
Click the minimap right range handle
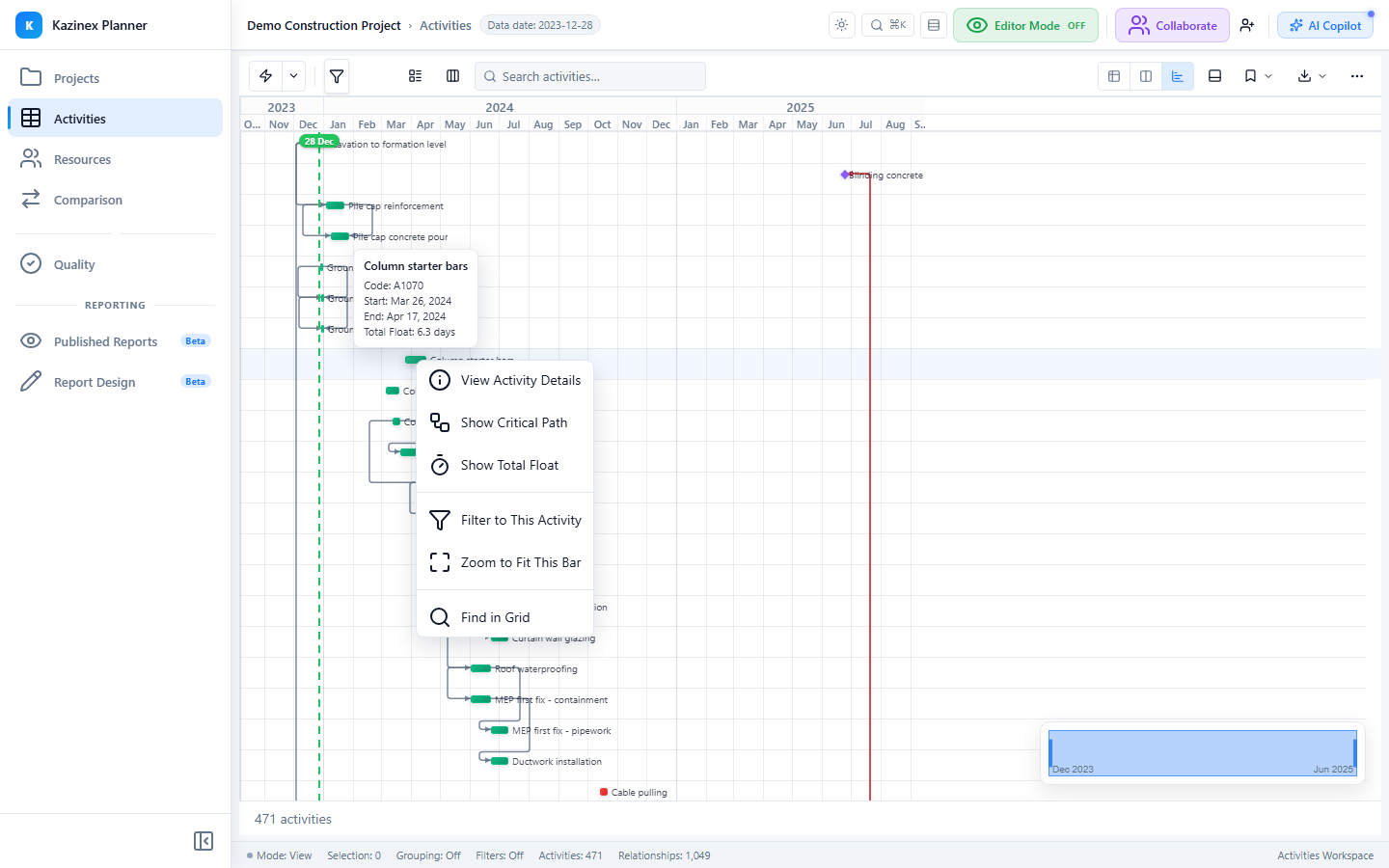tap(1355, 752)
